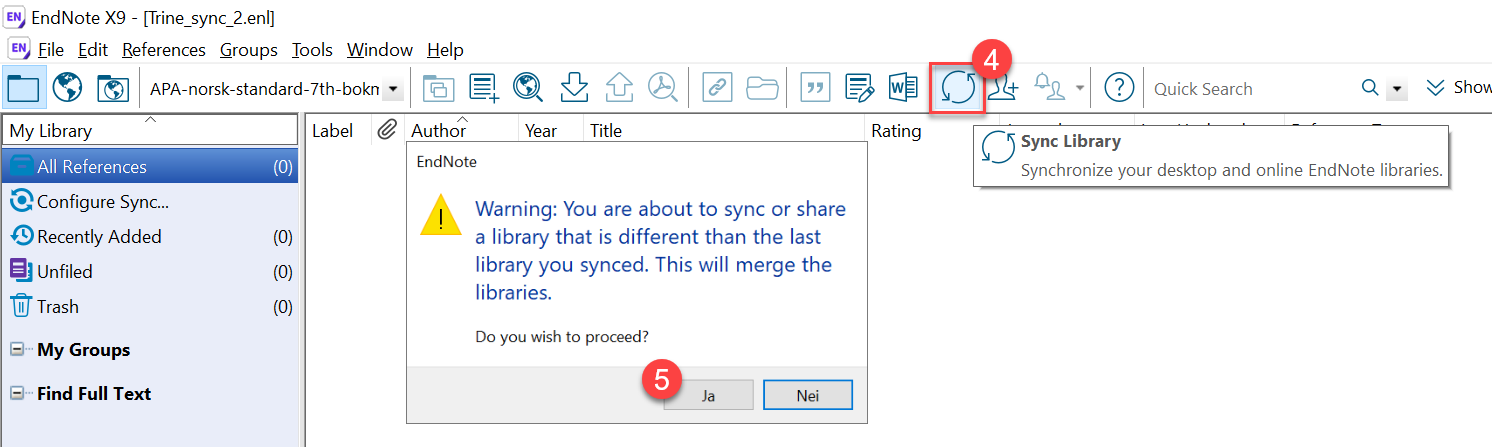The image size is (1492, 447).
Task: Click the Insert Citation quote icon
Action: 816,89
